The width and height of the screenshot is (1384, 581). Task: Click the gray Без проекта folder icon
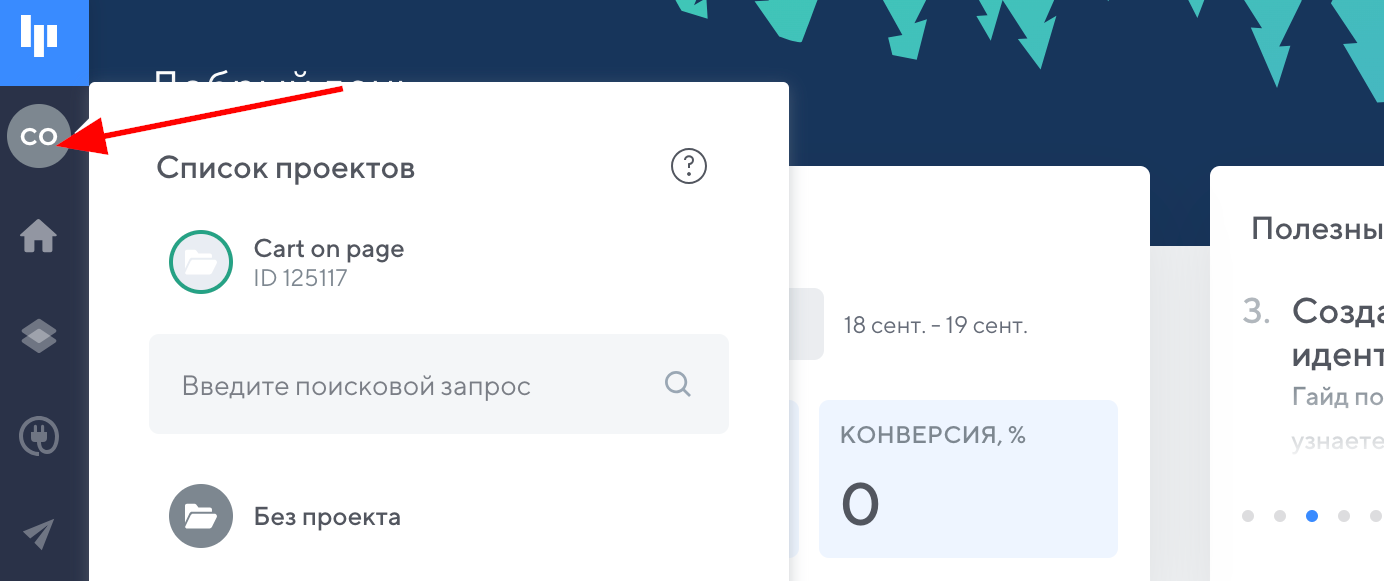[201, 517]
